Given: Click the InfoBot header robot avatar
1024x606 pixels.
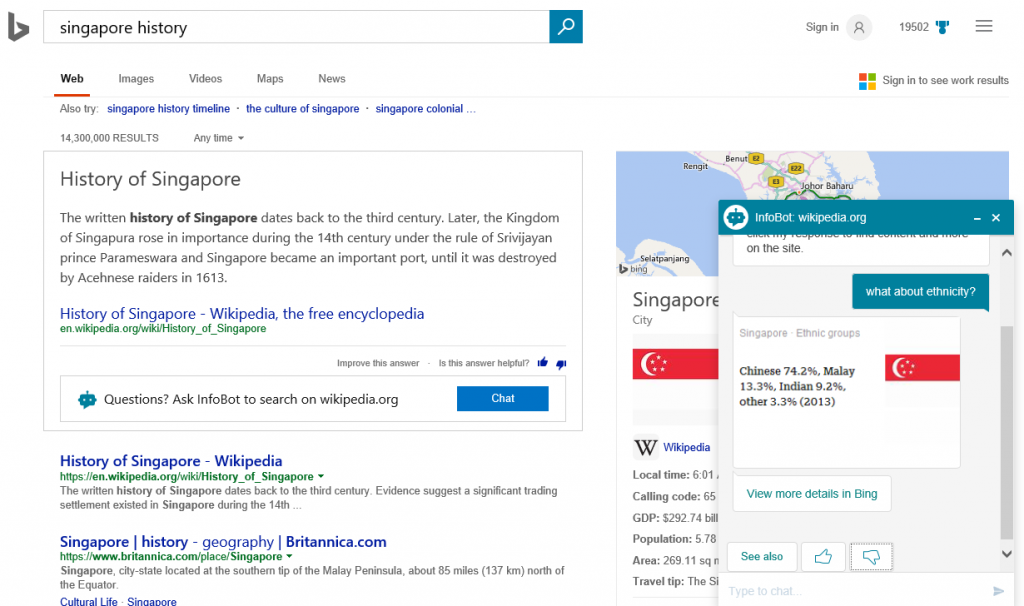Looking at the screenshot, I should coord(736,217).
